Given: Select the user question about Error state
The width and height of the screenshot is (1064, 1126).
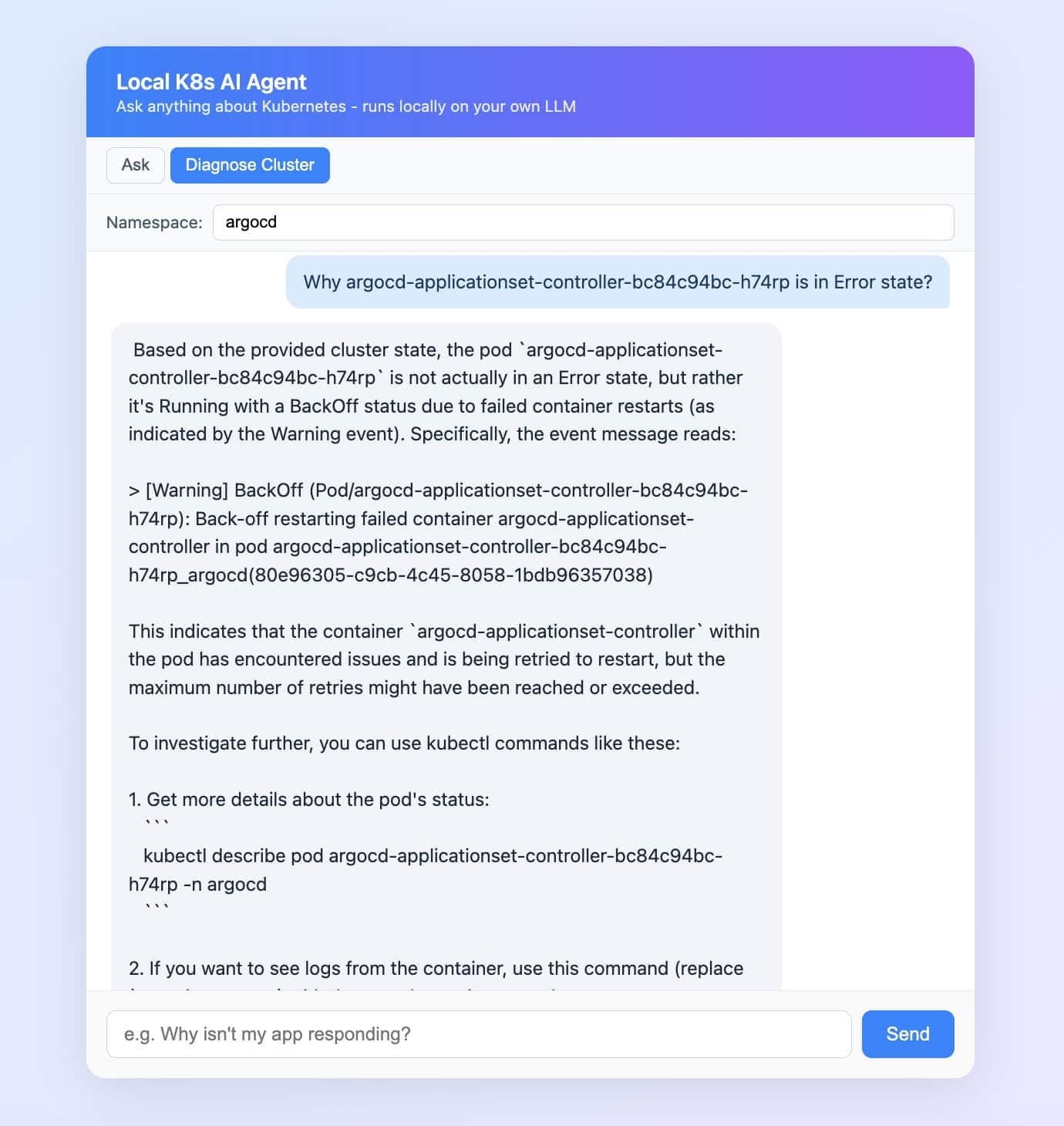Looking at the screenshot, I should click(618, 282).
